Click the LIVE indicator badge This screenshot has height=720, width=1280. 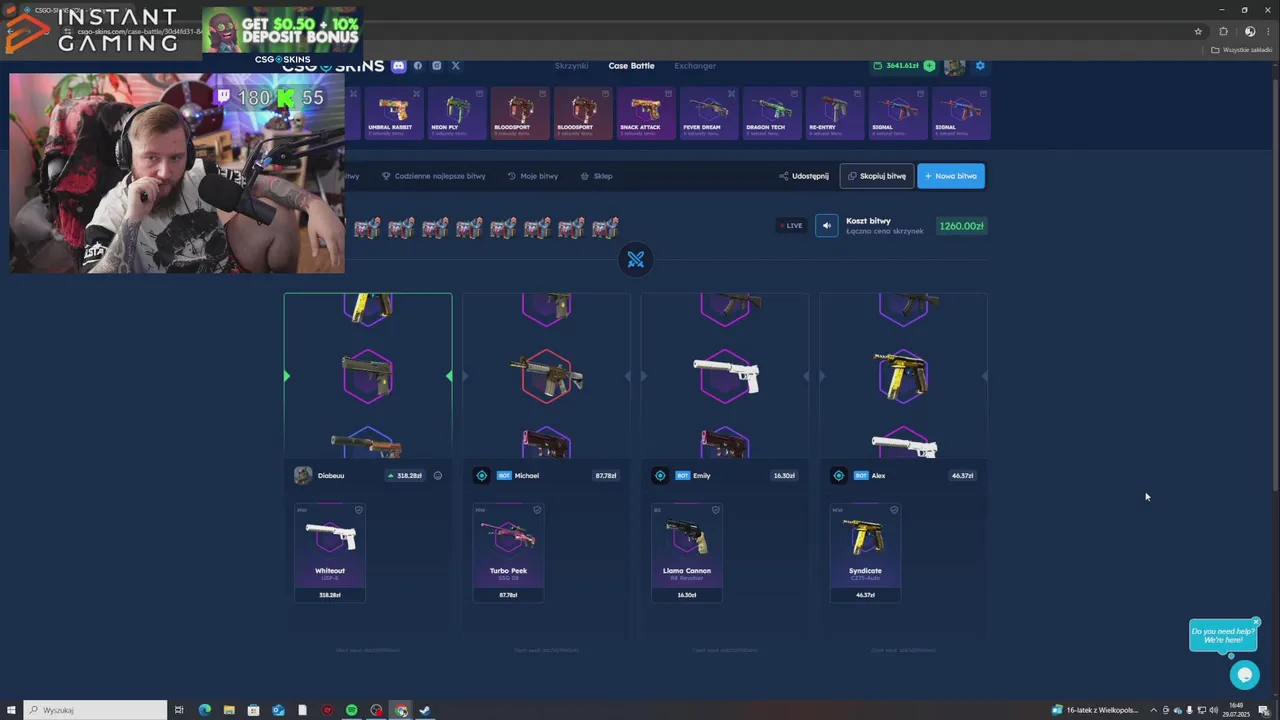click(x=791, y=226)
